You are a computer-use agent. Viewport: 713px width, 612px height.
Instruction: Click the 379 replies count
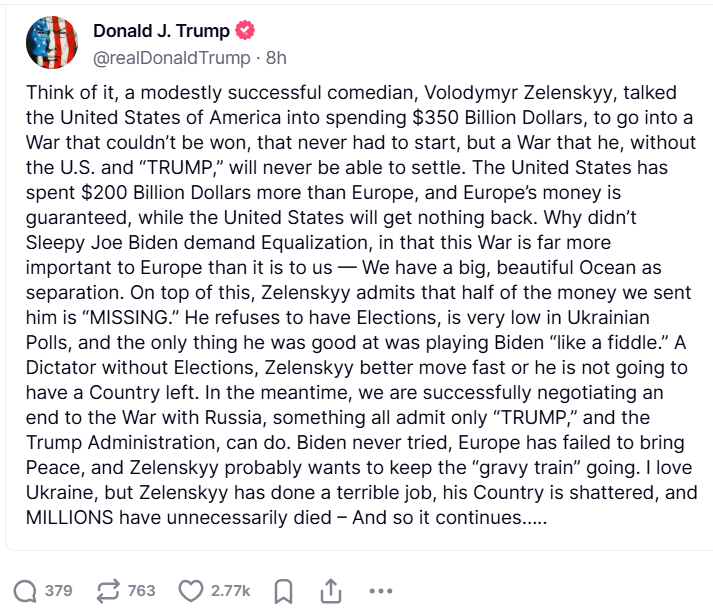click(x=58, y=591)
